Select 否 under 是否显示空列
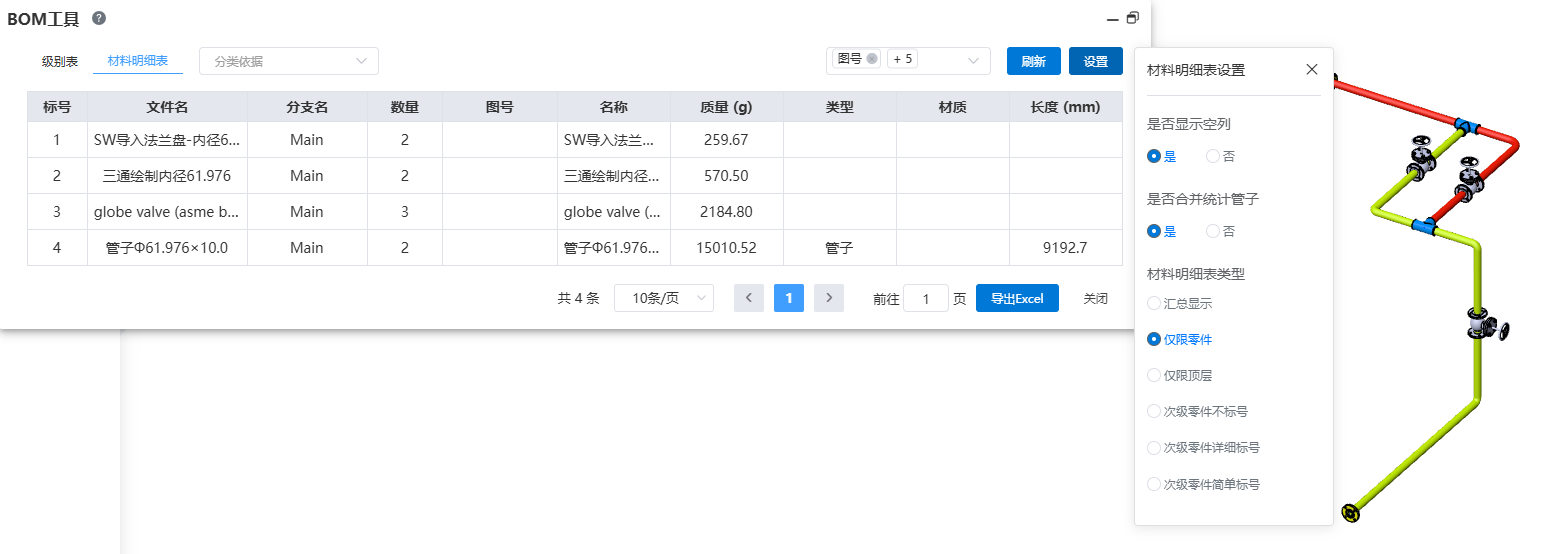Image resolution: width=1543 pixels, height=554 pixels. click(1213, 156)
